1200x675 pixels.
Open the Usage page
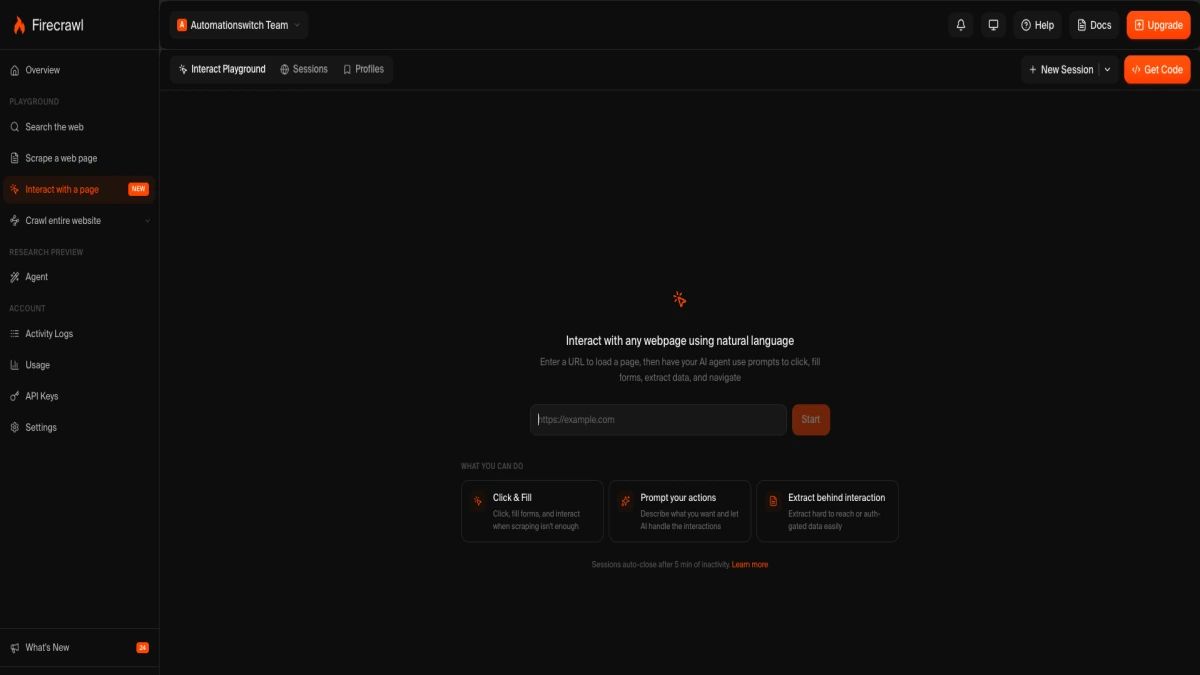tap(37, 364)
